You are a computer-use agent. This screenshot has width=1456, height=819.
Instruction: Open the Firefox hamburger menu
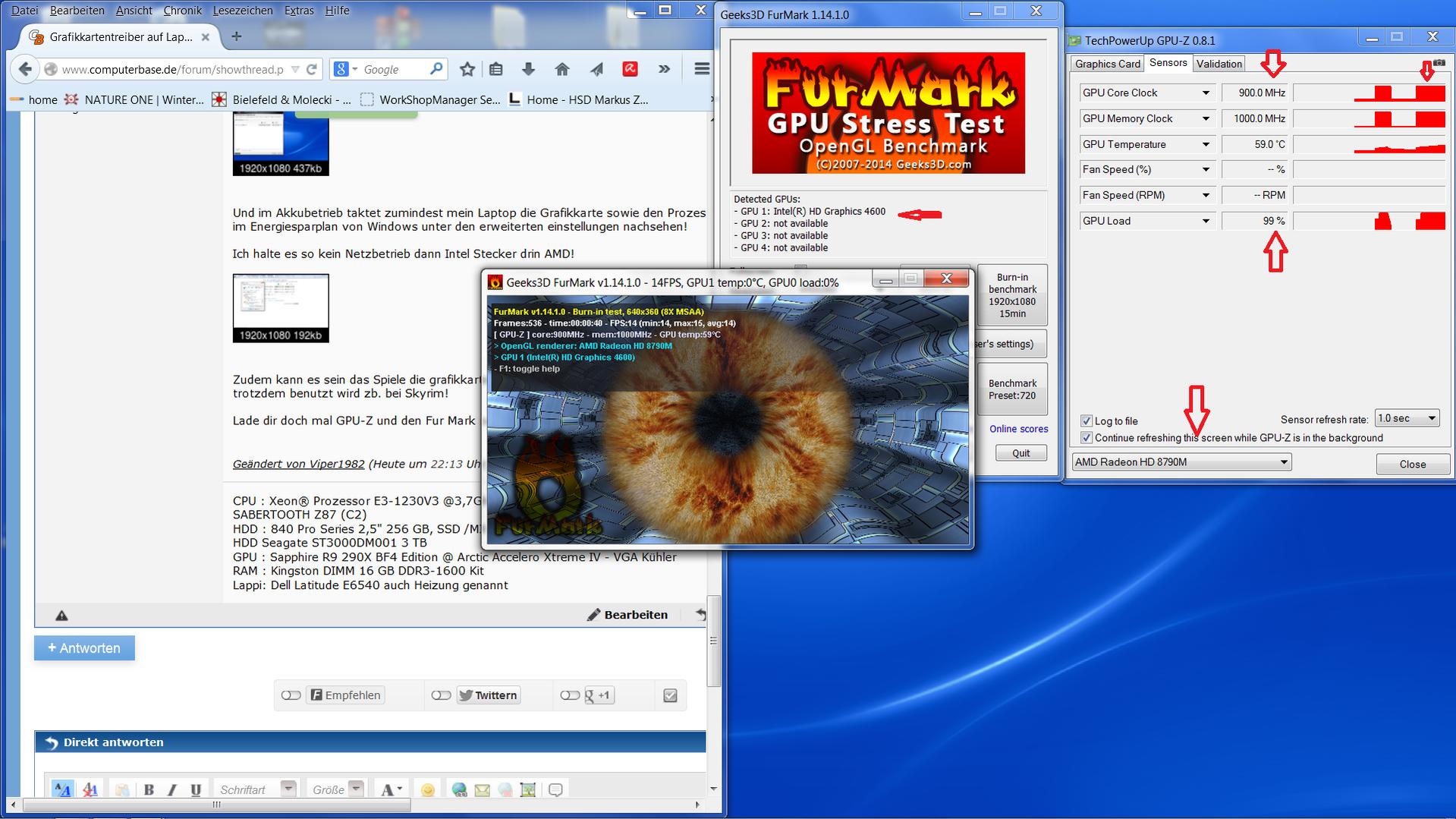point(702,69)
